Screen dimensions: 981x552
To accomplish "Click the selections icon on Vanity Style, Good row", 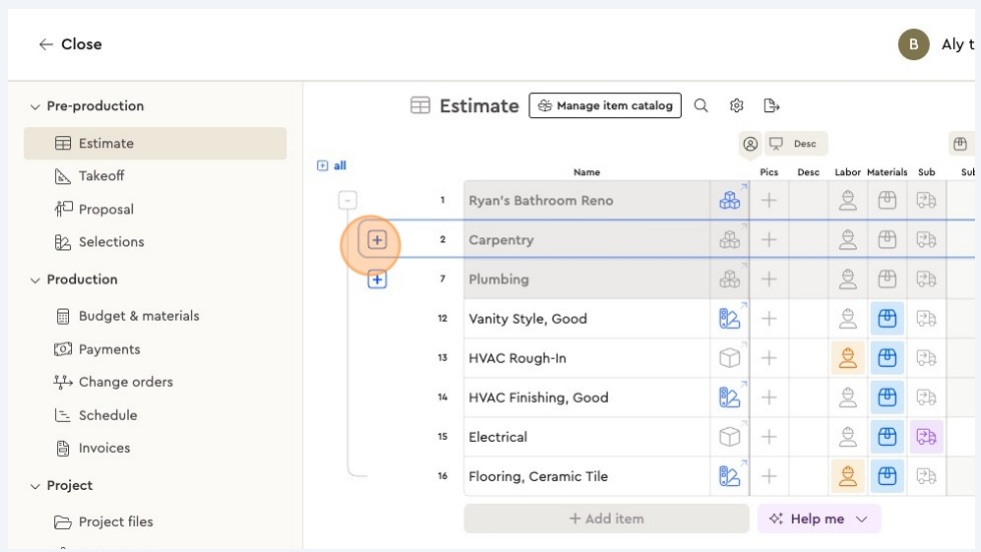I will pyautogui.click(x=730, y=319).
